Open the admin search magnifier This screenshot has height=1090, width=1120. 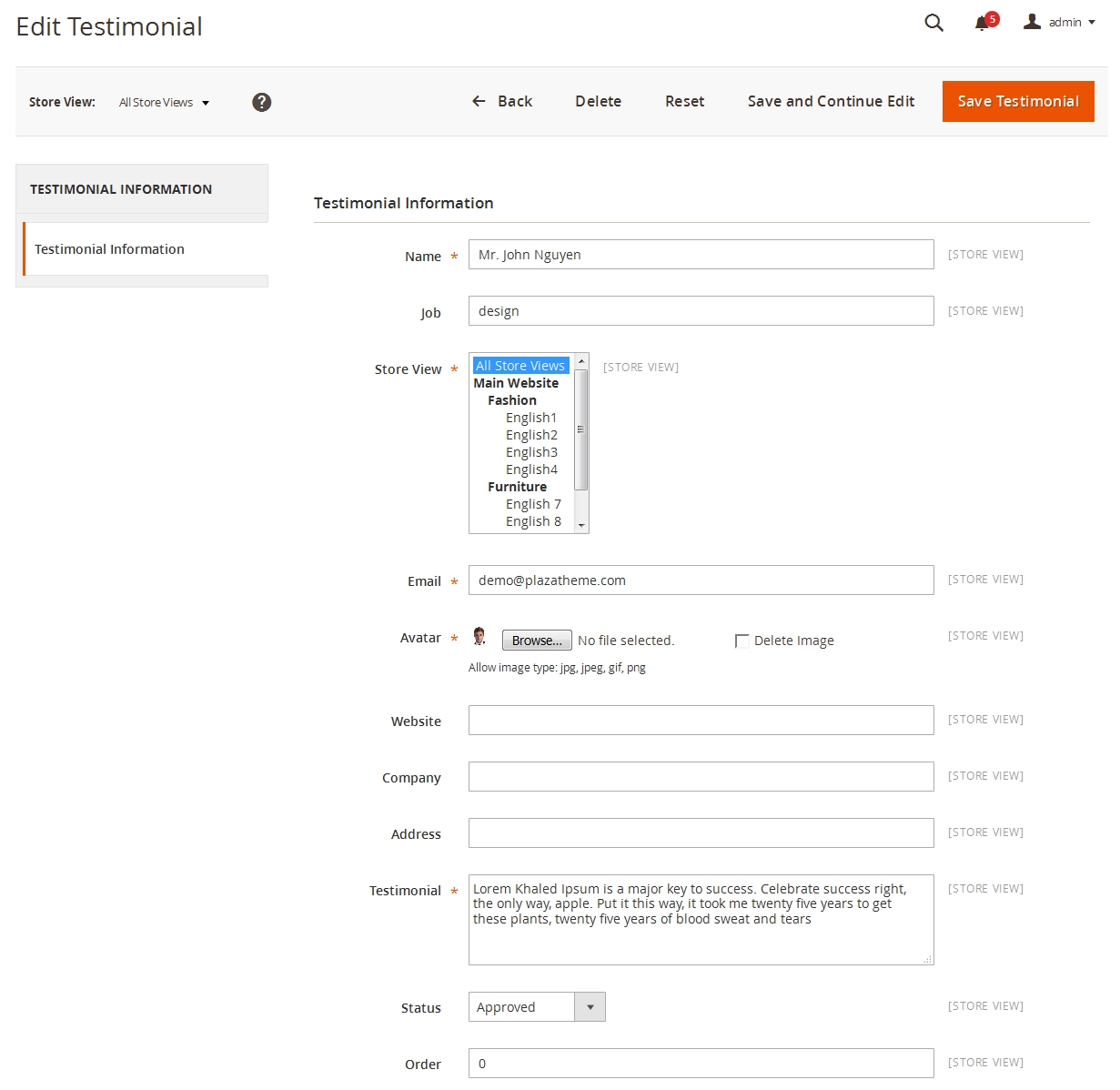tap(933, 23)
